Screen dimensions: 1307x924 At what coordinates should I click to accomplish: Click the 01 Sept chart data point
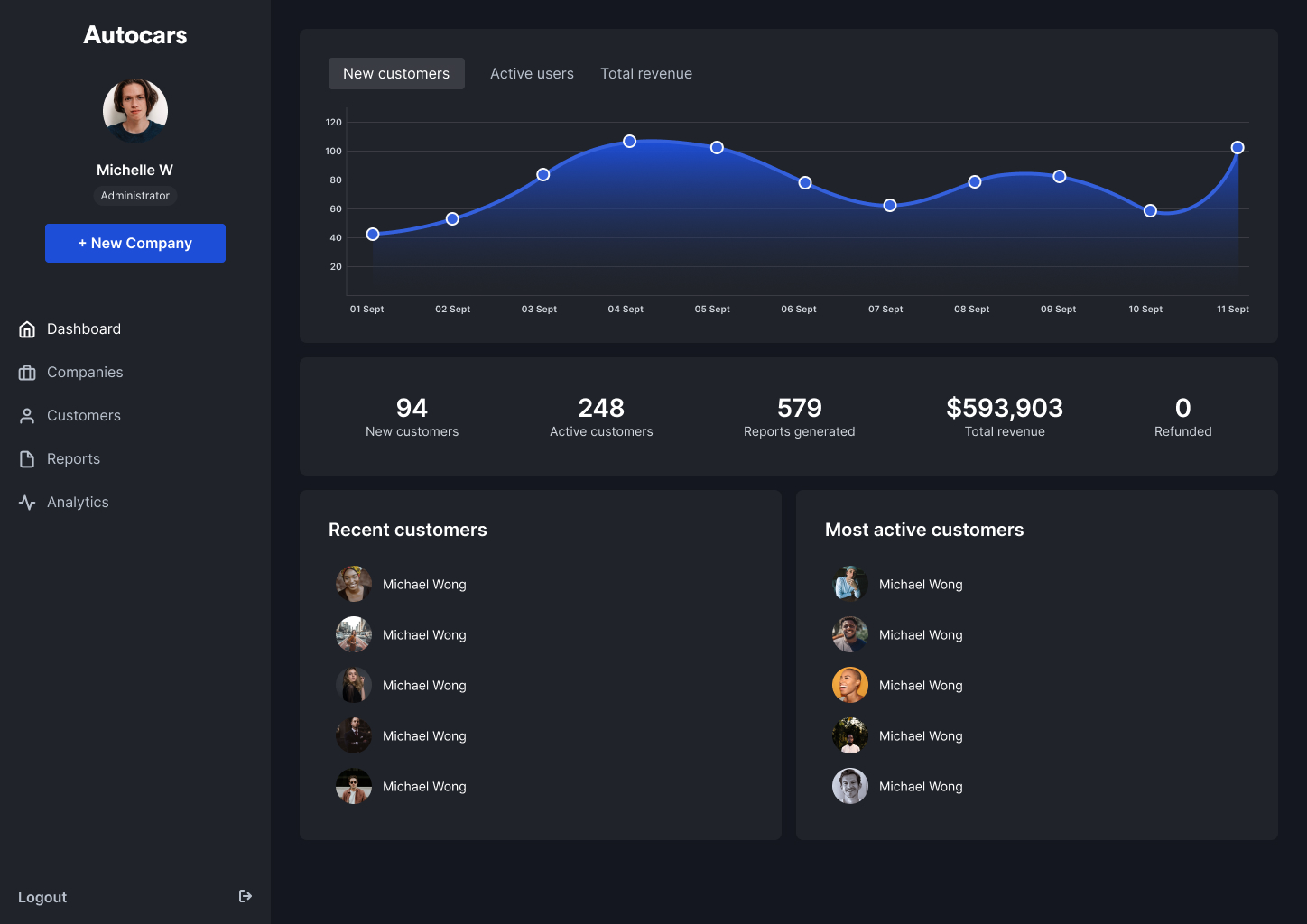click(373, 235)
